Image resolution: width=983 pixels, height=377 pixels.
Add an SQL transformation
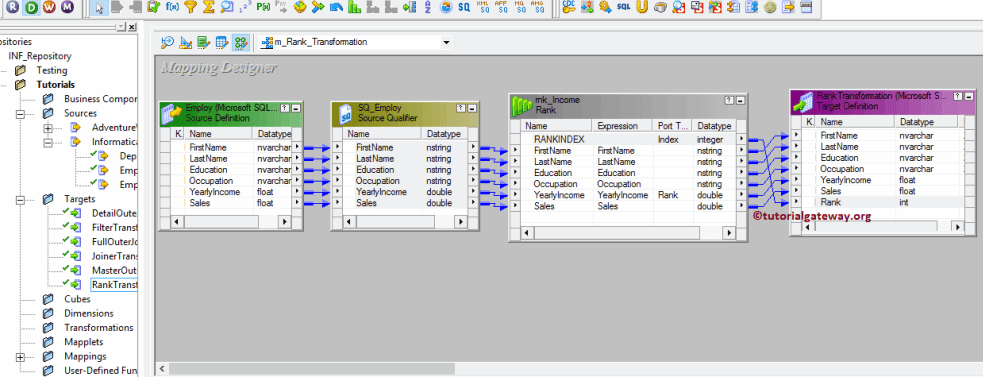point(623,8)
